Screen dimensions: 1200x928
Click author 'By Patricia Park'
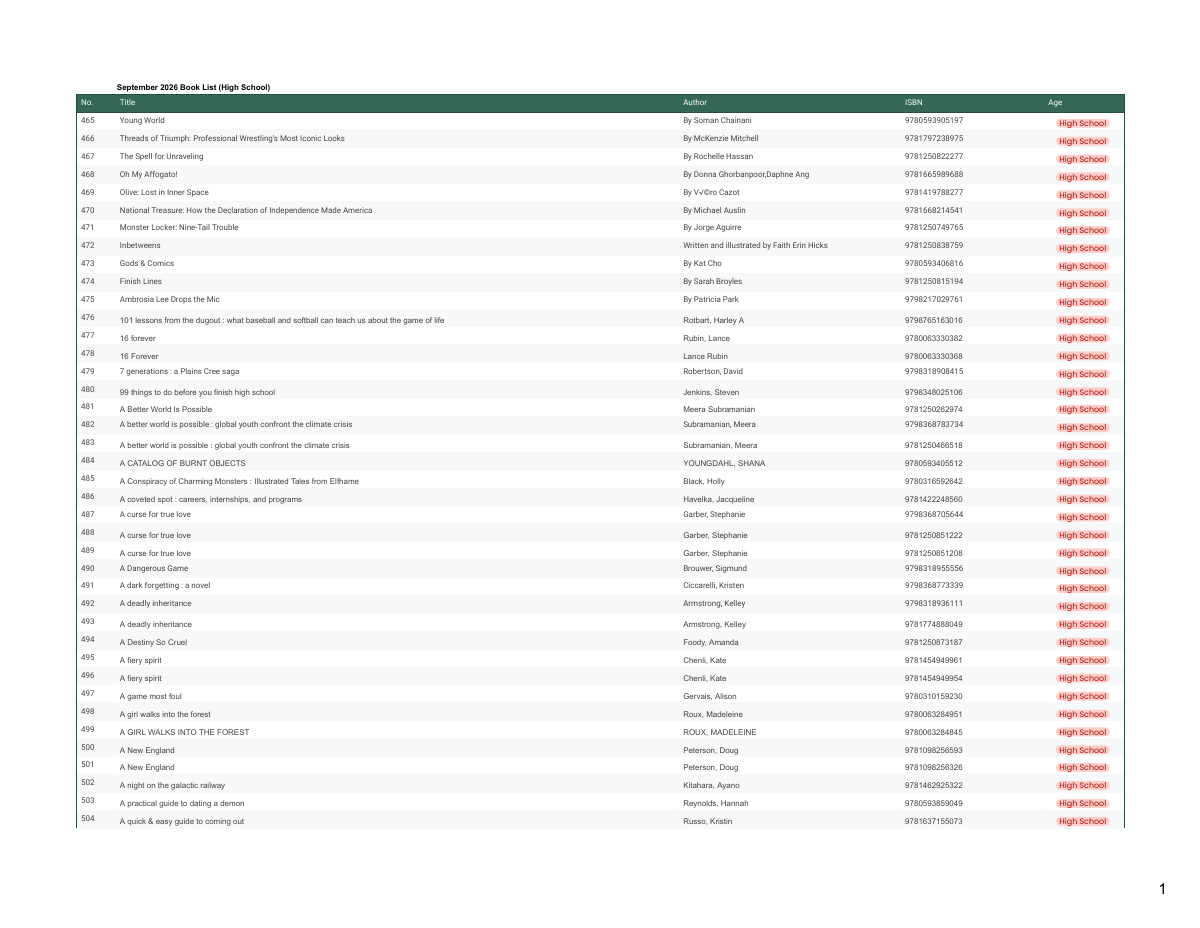712,299
